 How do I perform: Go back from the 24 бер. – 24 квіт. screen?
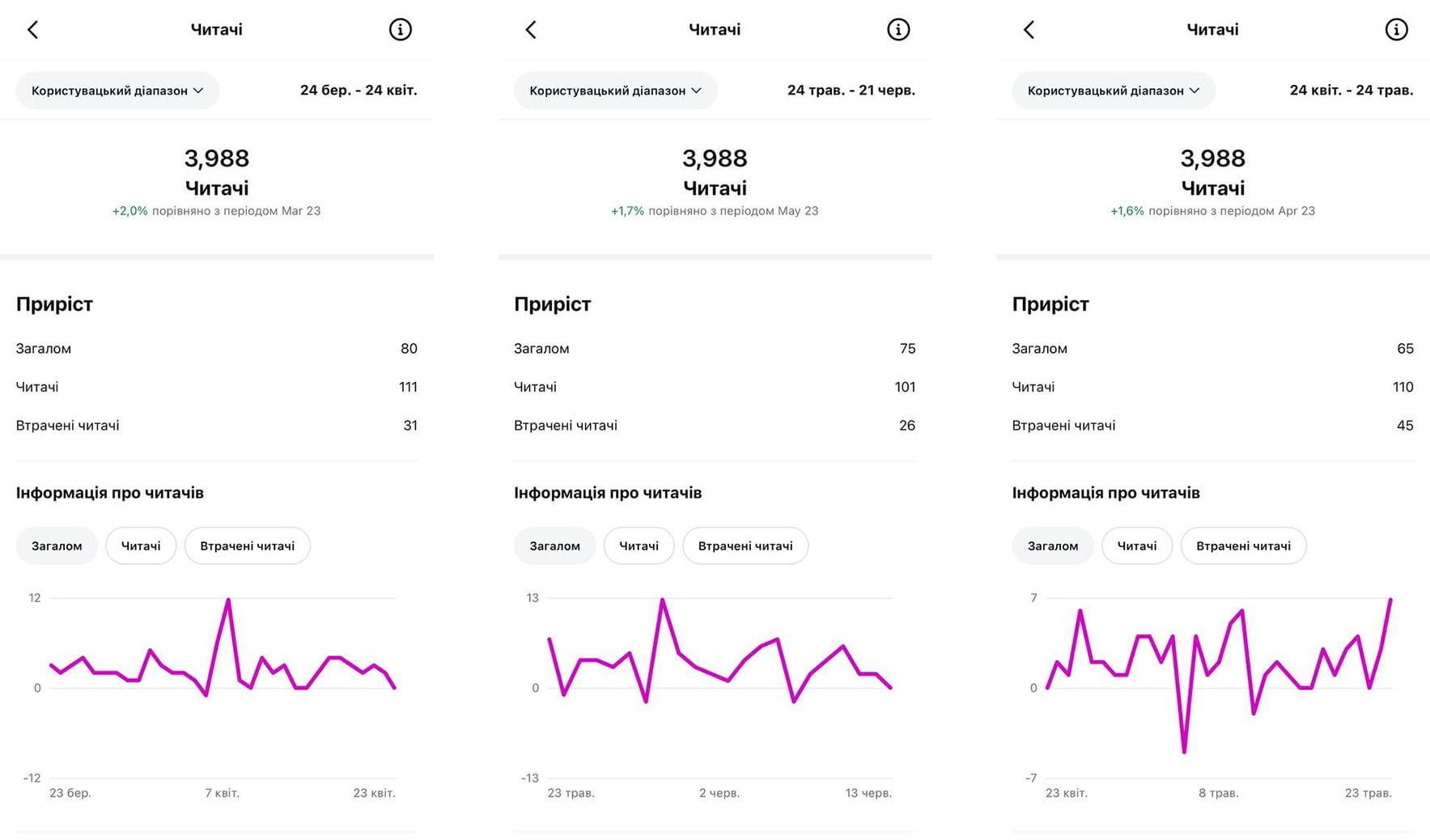32,30
